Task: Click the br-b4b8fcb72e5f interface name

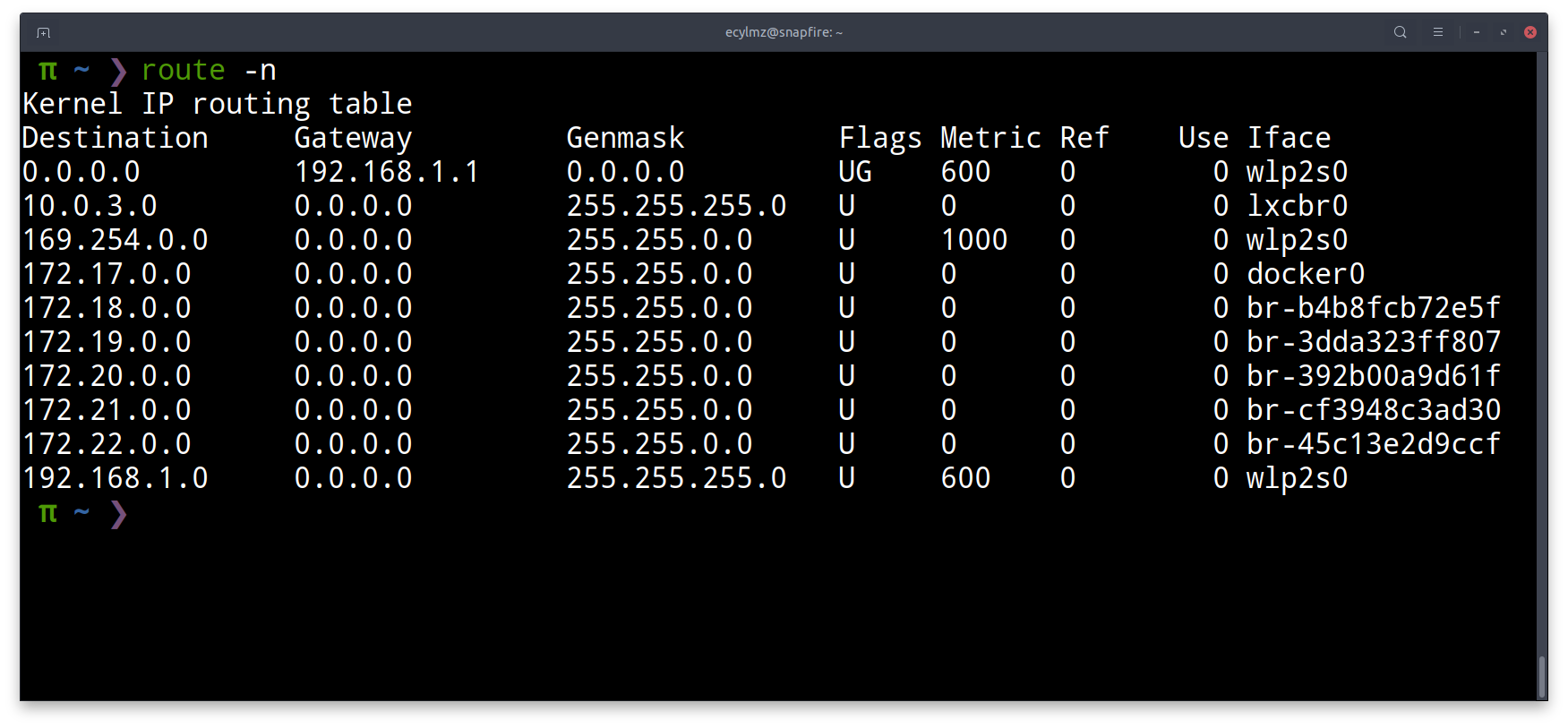Action: click(x=1373, y=308)
